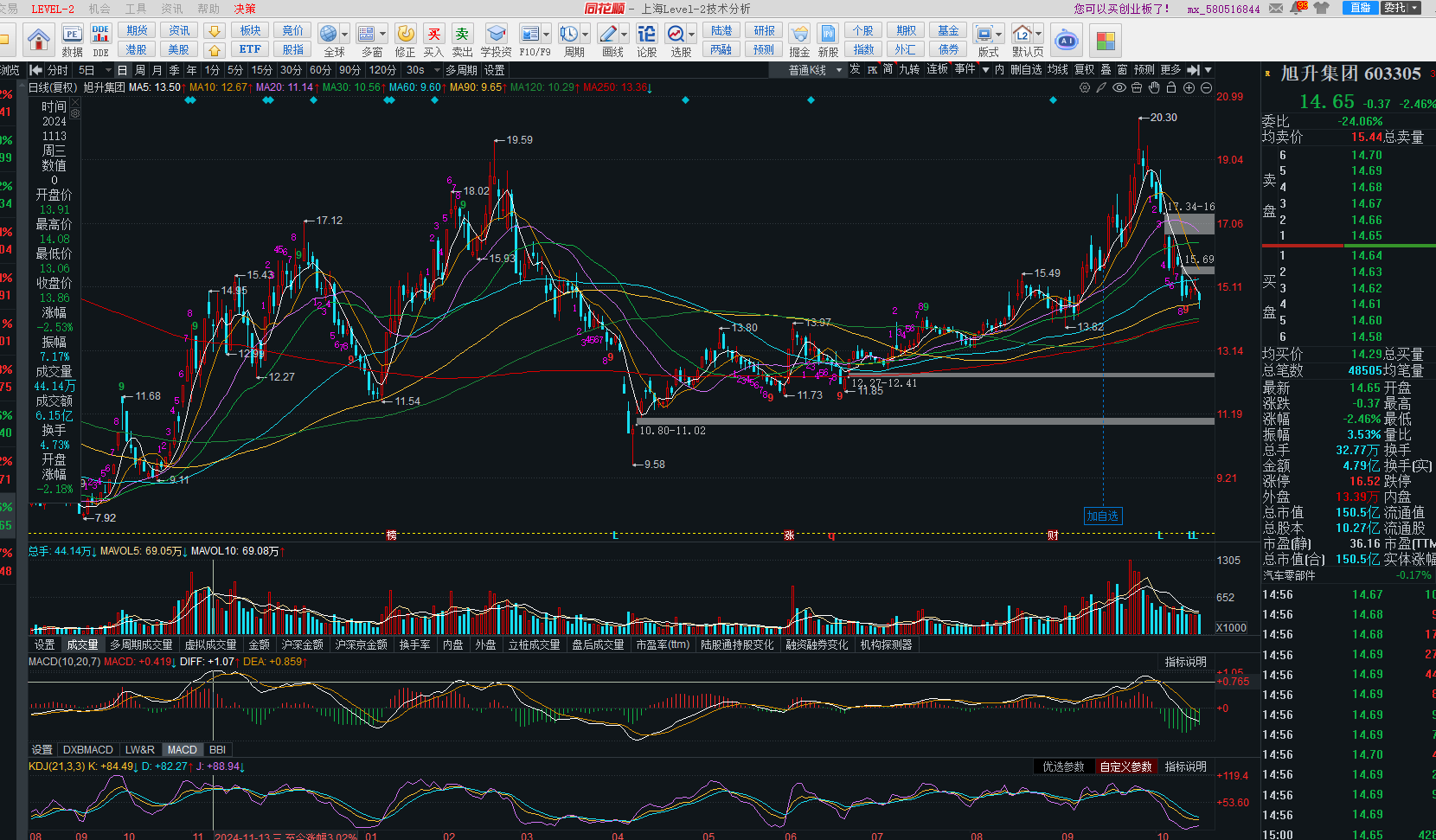The image size is (1436, 840).
Task: Expand the globe 全球 dropdown arrow
Action: coord(344,35)
